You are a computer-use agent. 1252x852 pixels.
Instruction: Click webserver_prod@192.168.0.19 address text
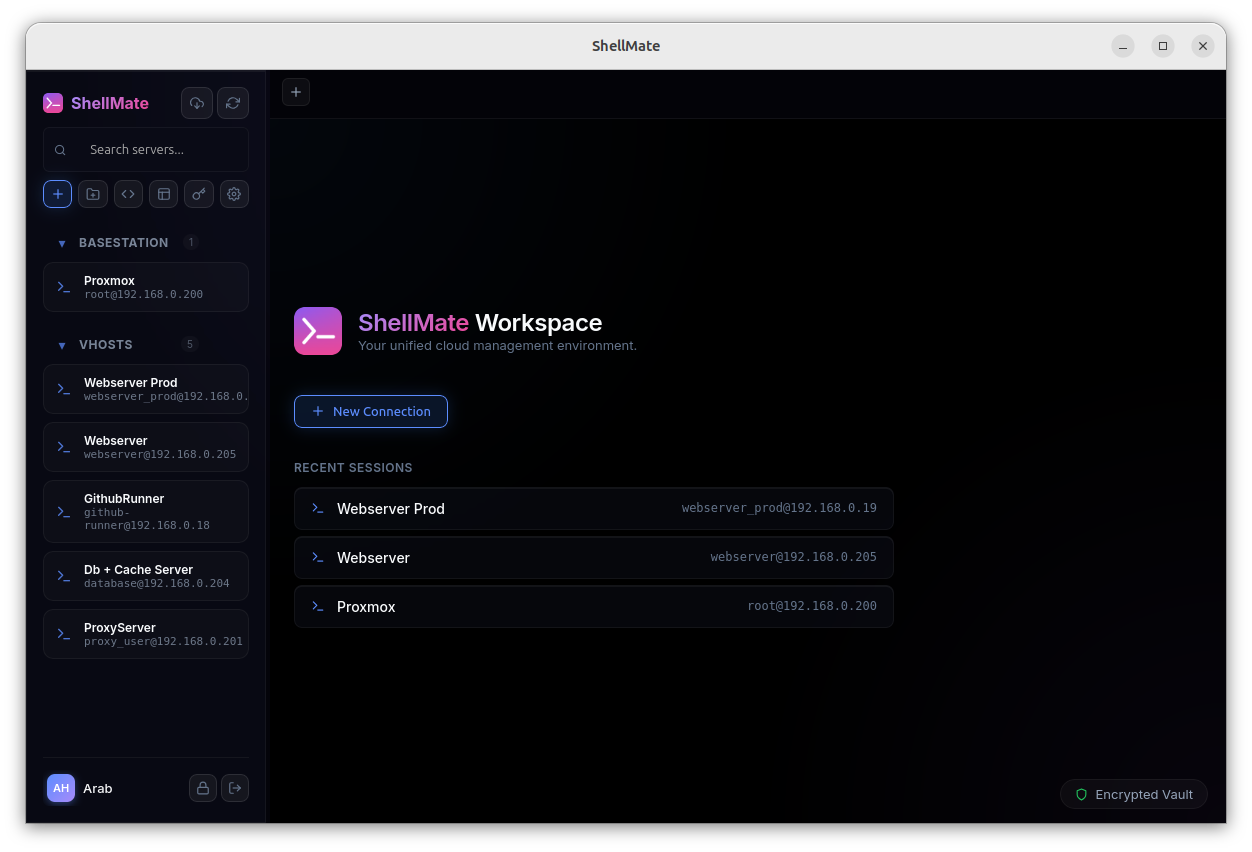(779, 508)
